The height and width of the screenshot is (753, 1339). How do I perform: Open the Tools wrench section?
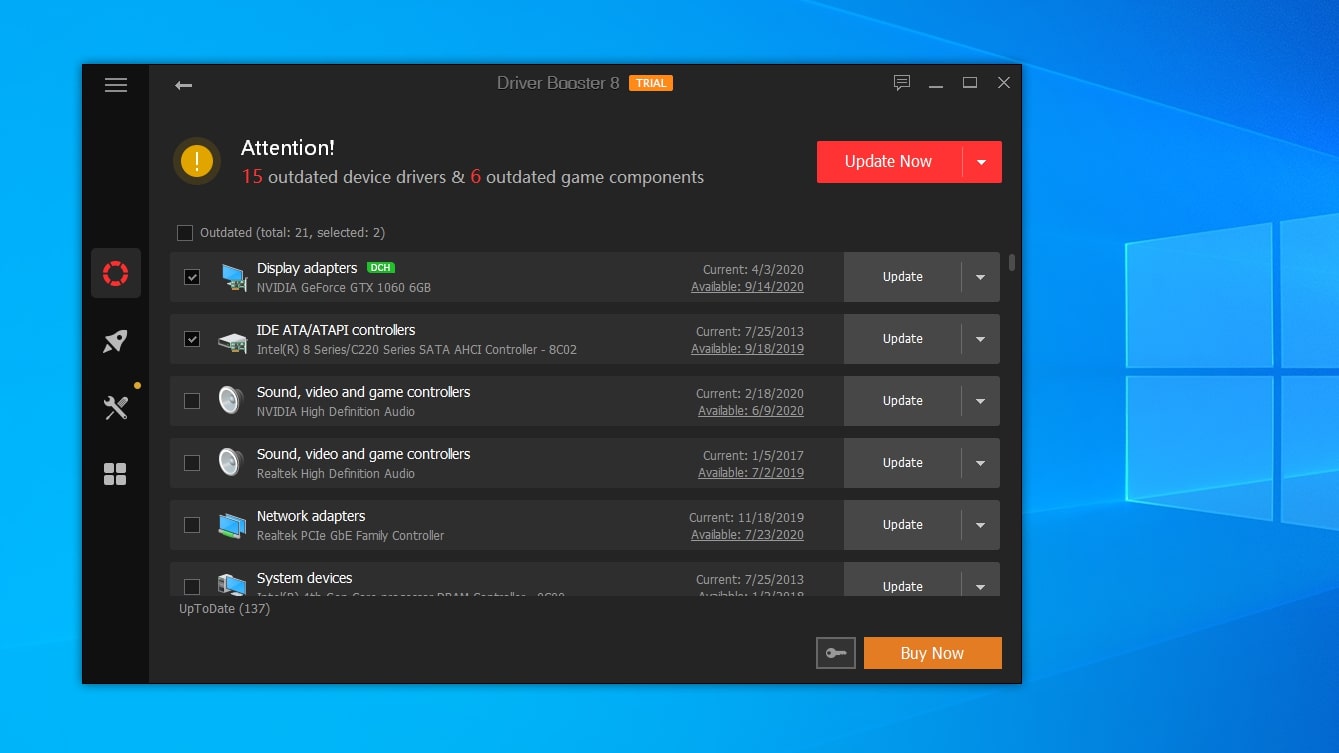[116, 407]
